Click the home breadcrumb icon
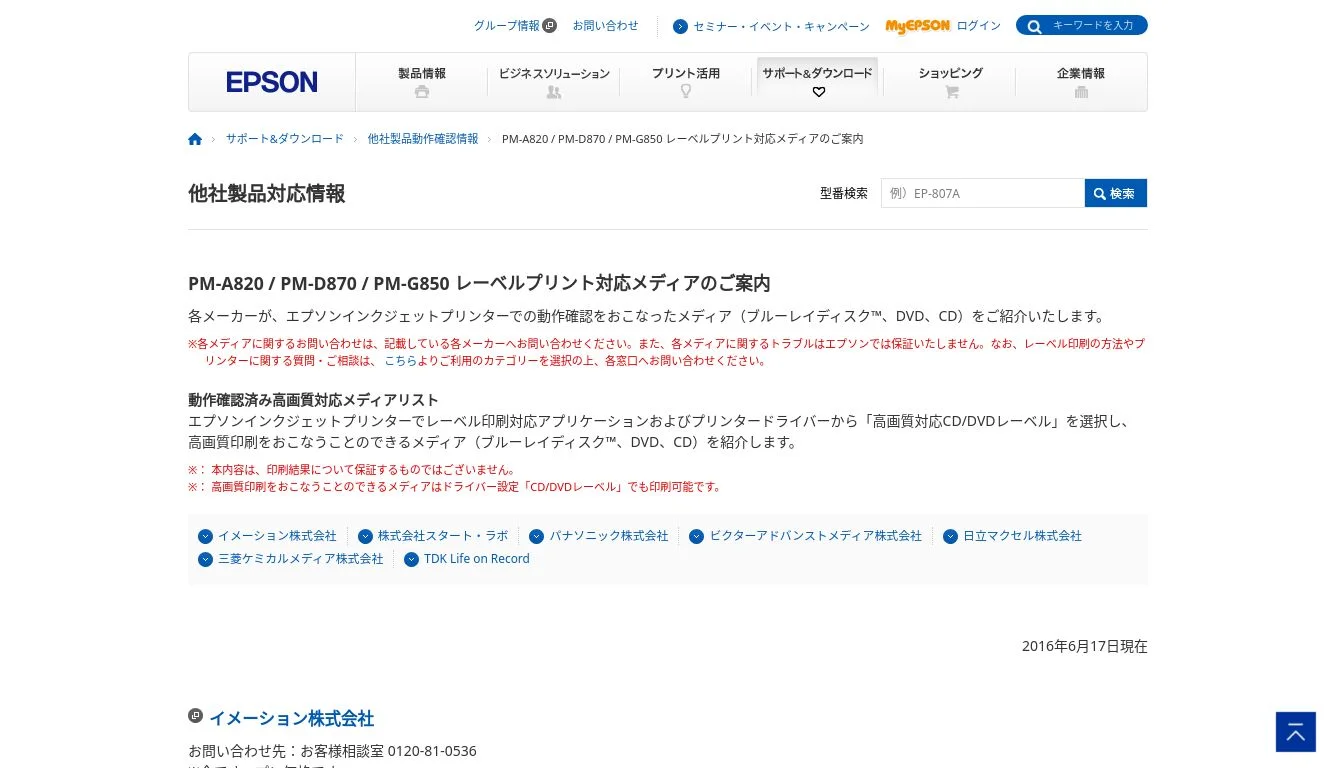 point(195,139)
